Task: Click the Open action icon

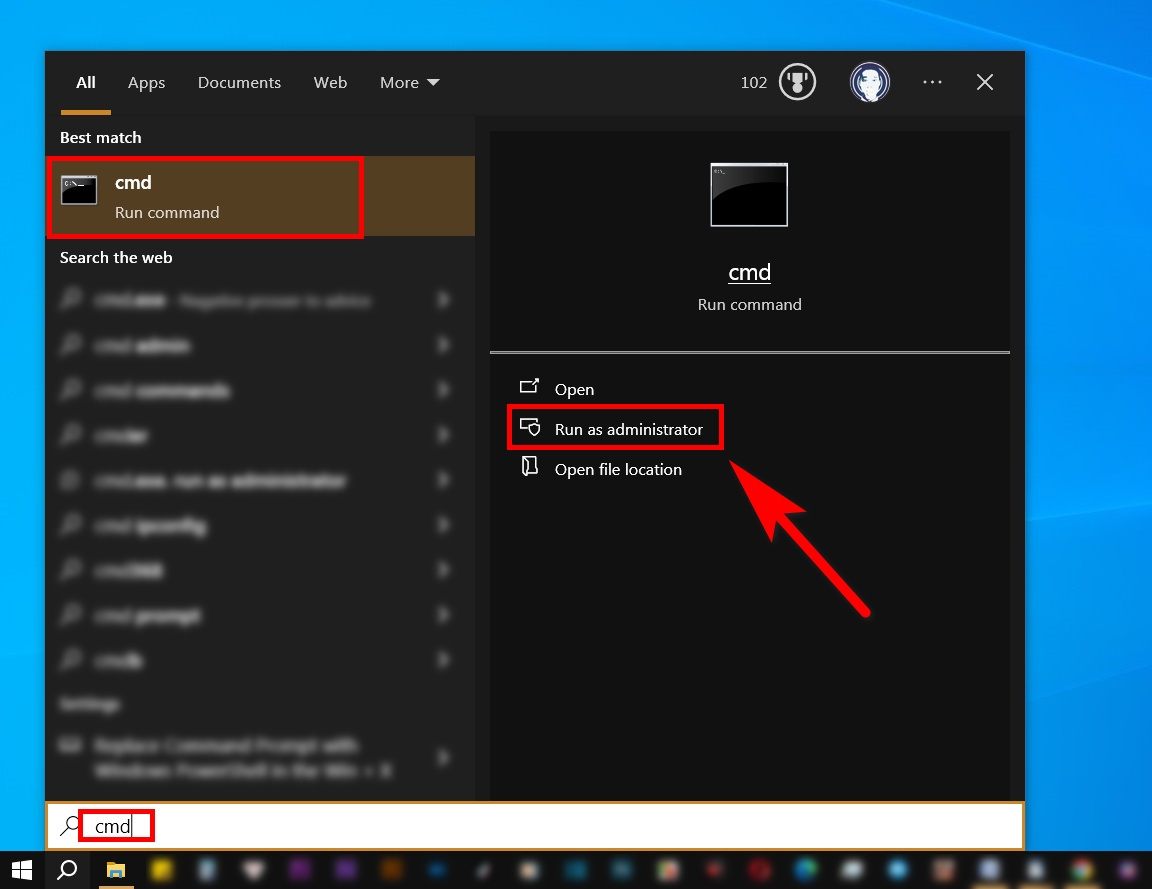Action: [530, 386]
